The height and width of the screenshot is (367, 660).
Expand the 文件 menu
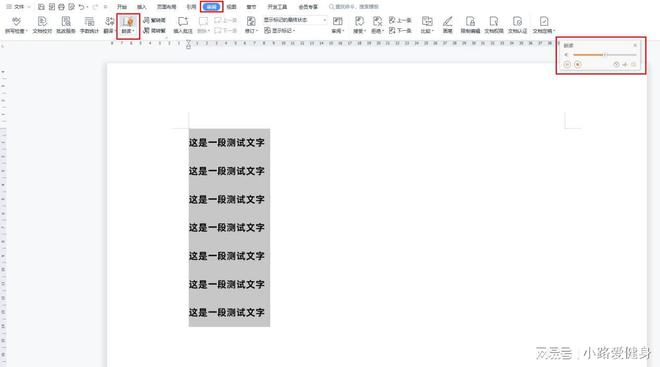click(16, 7)
